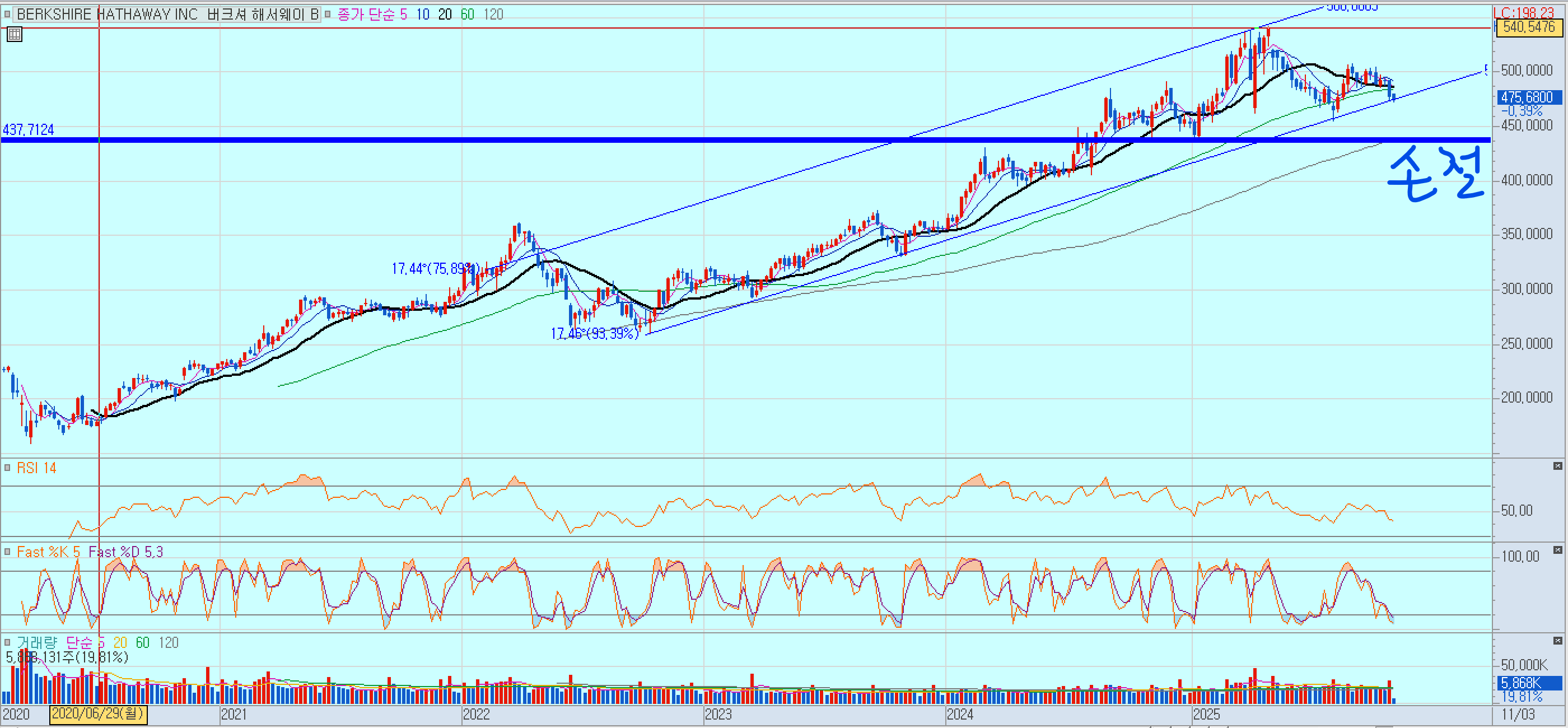Click square marker beside RSI 14 label
Image resolution: width=1568 pixels, height=728 pixels.
7,468
